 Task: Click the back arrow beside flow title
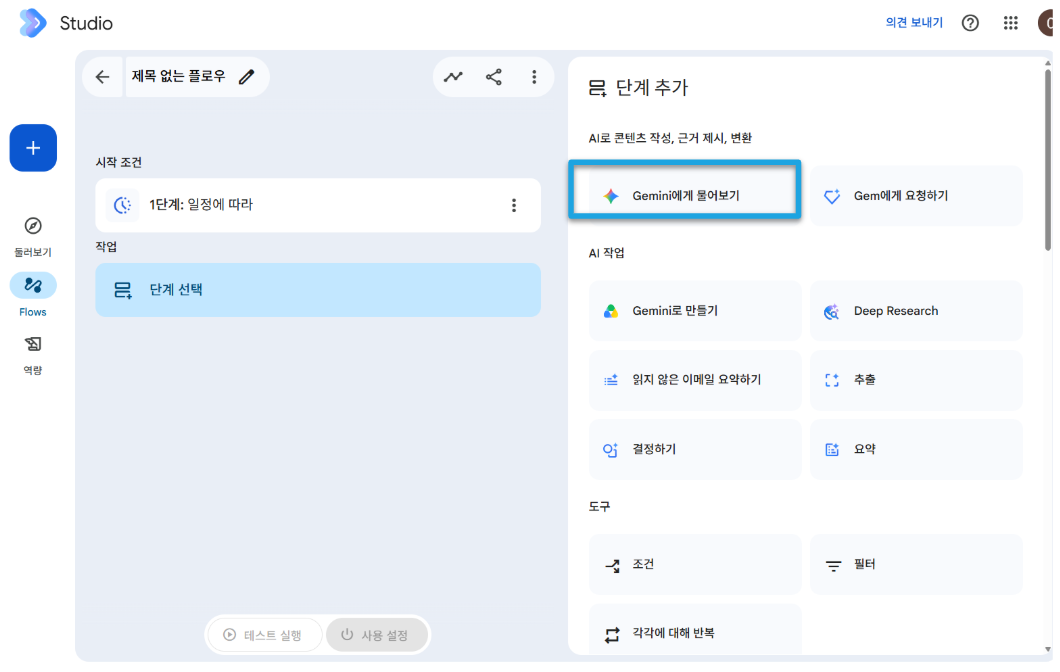point(103,77)
